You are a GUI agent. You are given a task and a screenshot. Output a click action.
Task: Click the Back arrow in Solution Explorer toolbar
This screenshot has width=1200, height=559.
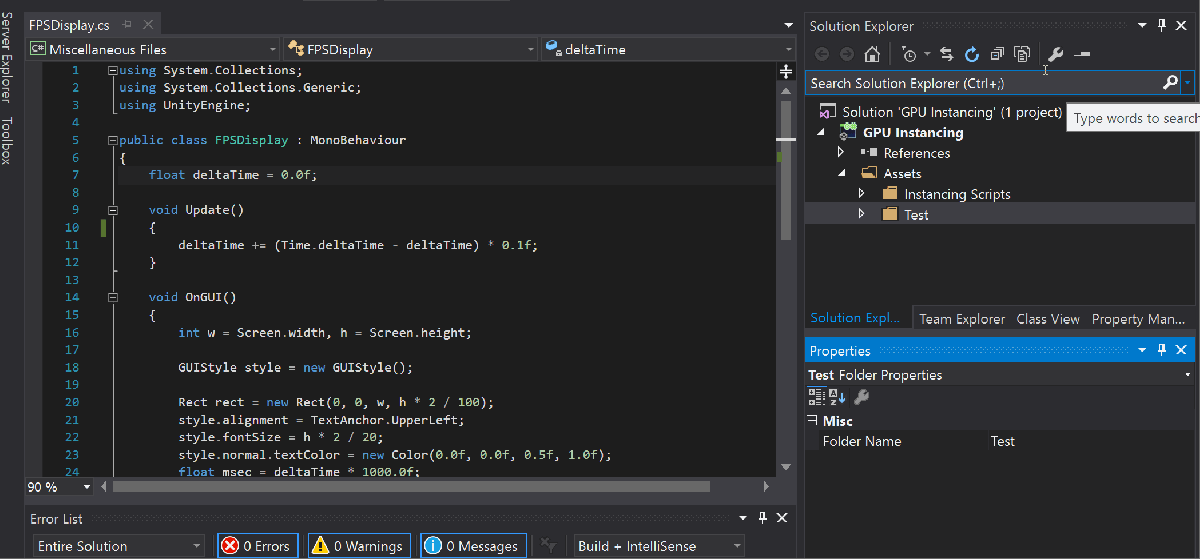click(x=822, y=54)
